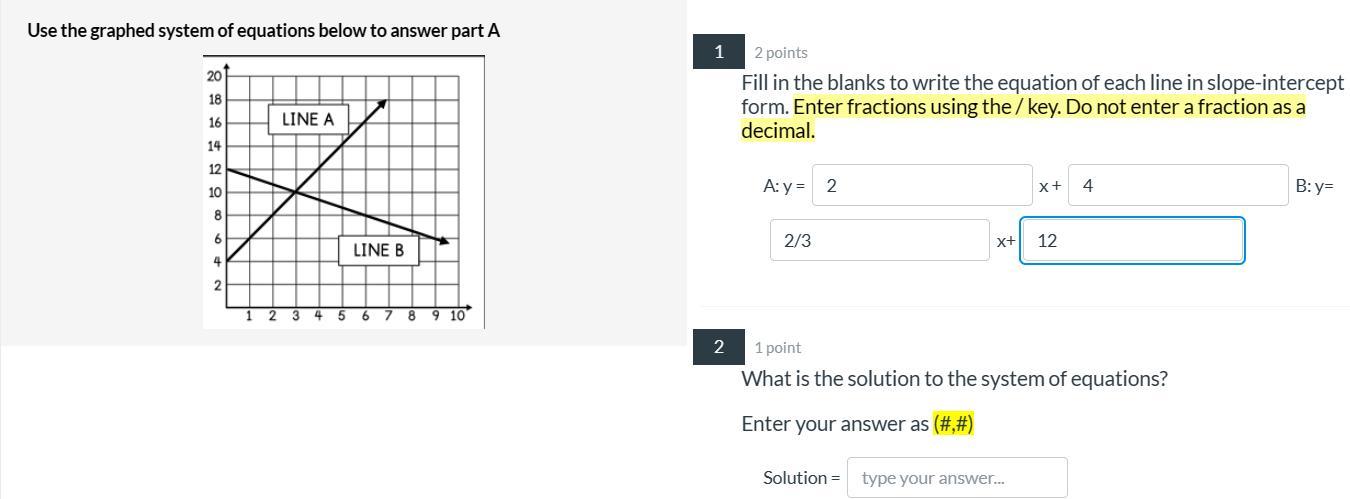1350x499 pixels.
Task: Click the intersection point of both graphed lines
Action: [x=296, y=191]
